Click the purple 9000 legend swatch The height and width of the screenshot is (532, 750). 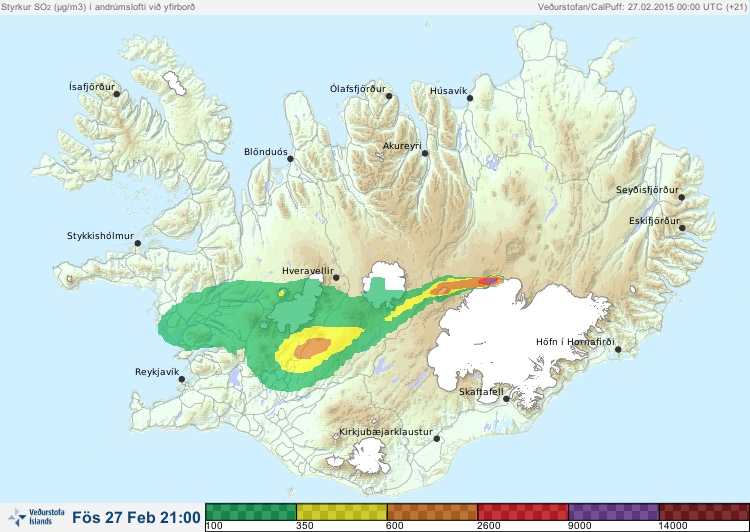tap(614, 512)
